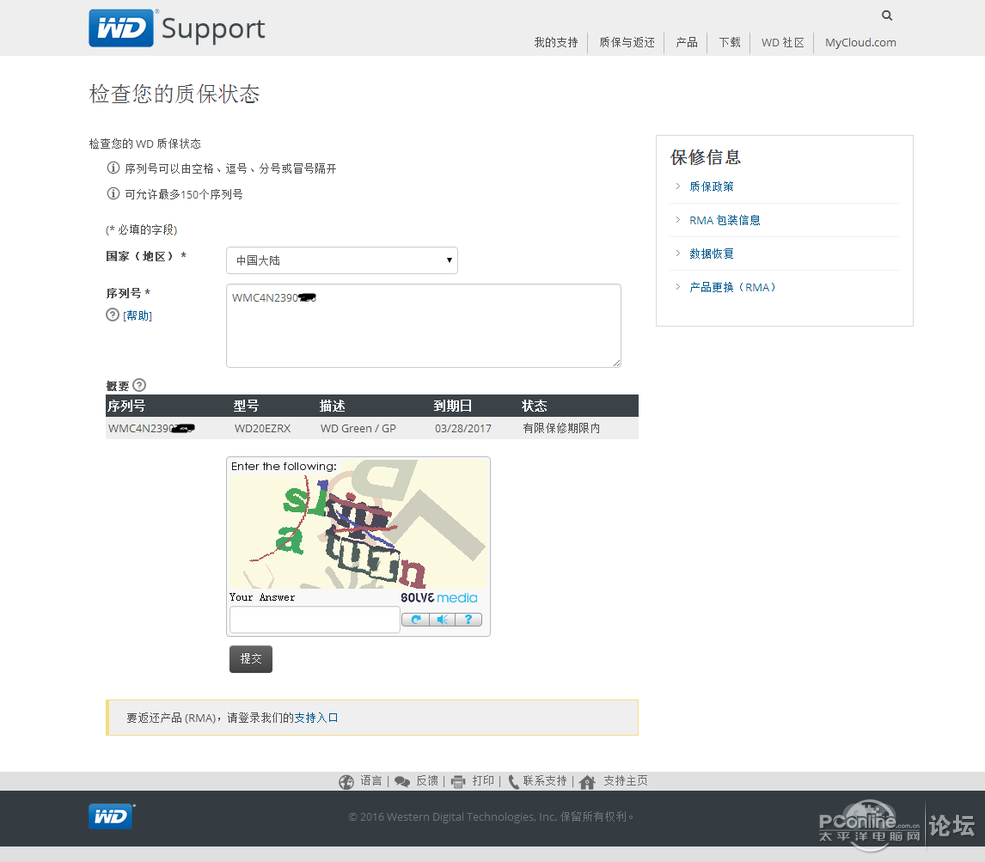Click the info icon beside 150 serials hint

pos(113,194)
